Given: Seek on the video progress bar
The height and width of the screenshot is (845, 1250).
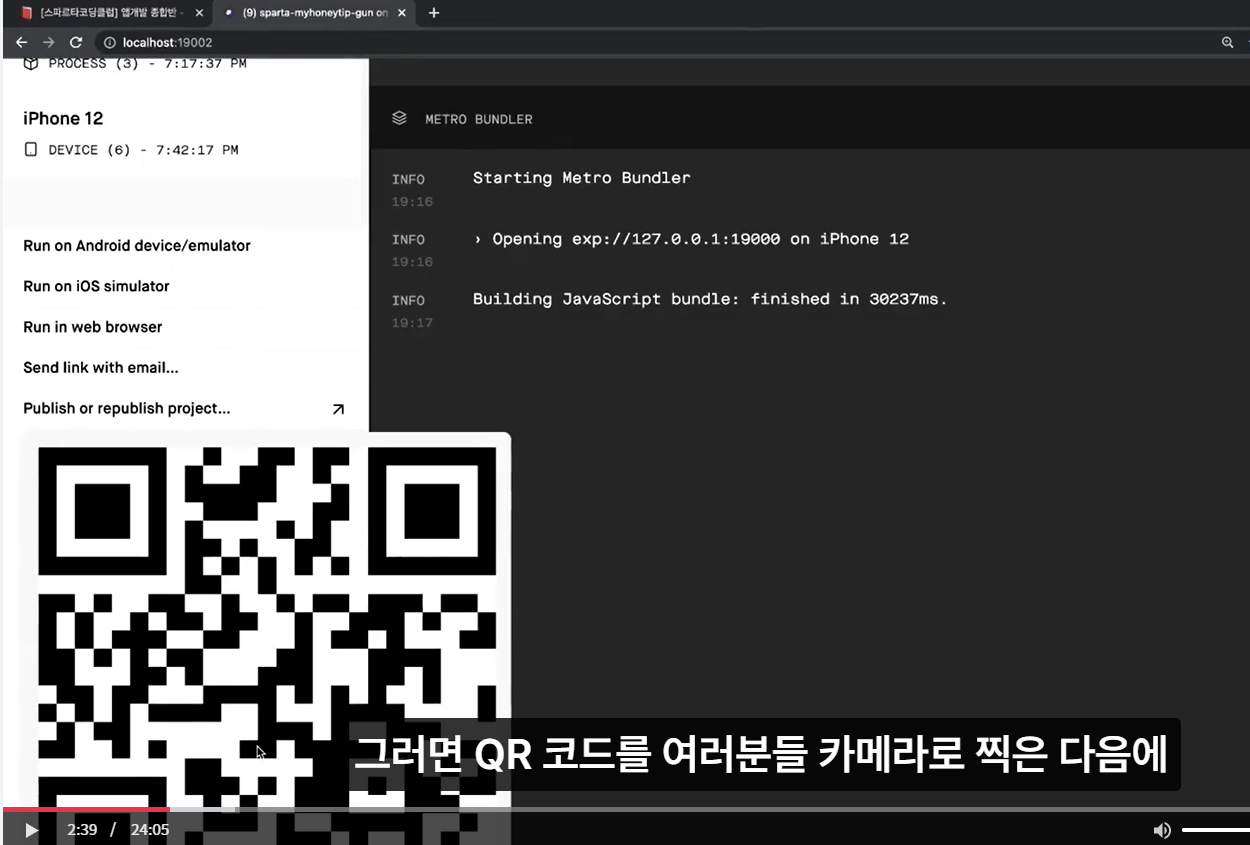Looking at the screenshot, I should pos(625,809).
